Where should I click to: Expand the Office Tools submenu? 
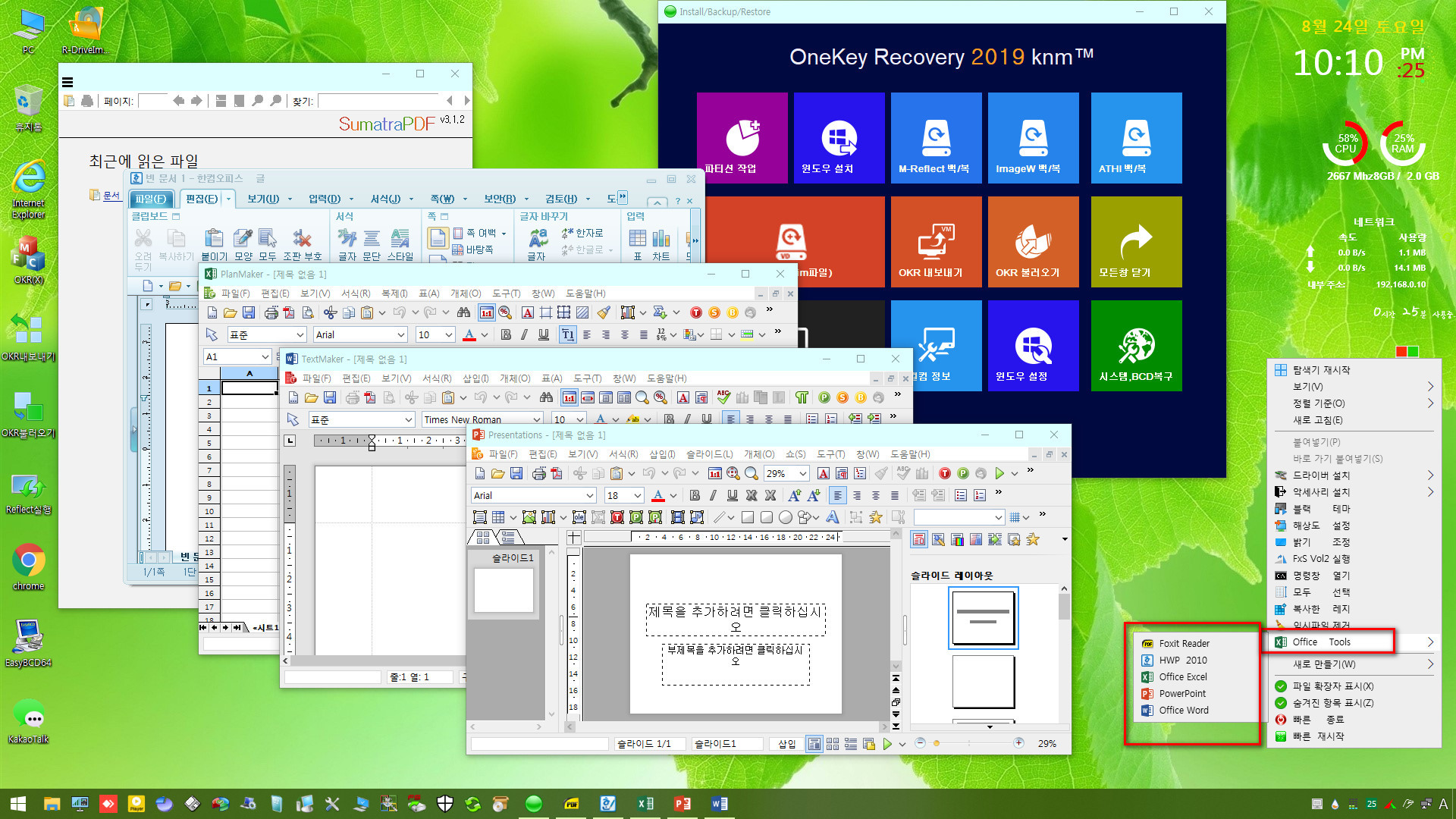tap(1329, 641)
